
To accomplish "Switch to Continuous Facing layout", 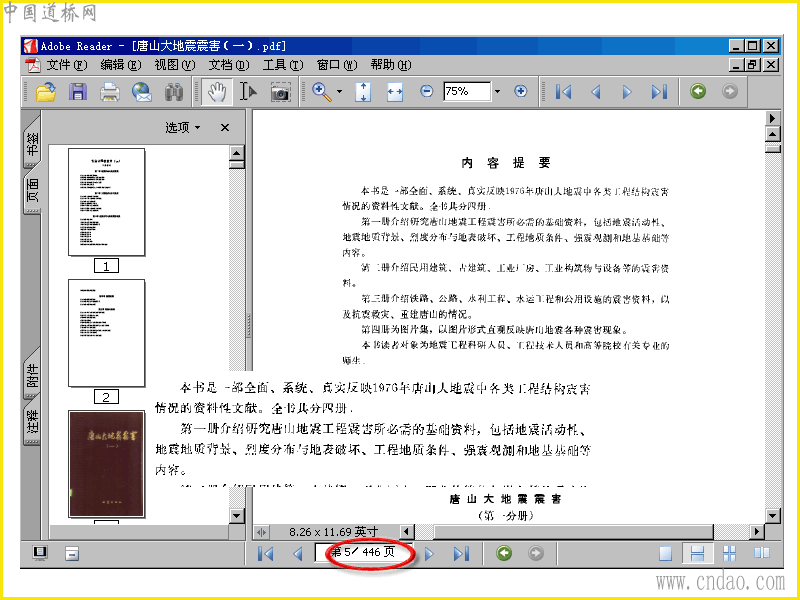I will [730, 554].
